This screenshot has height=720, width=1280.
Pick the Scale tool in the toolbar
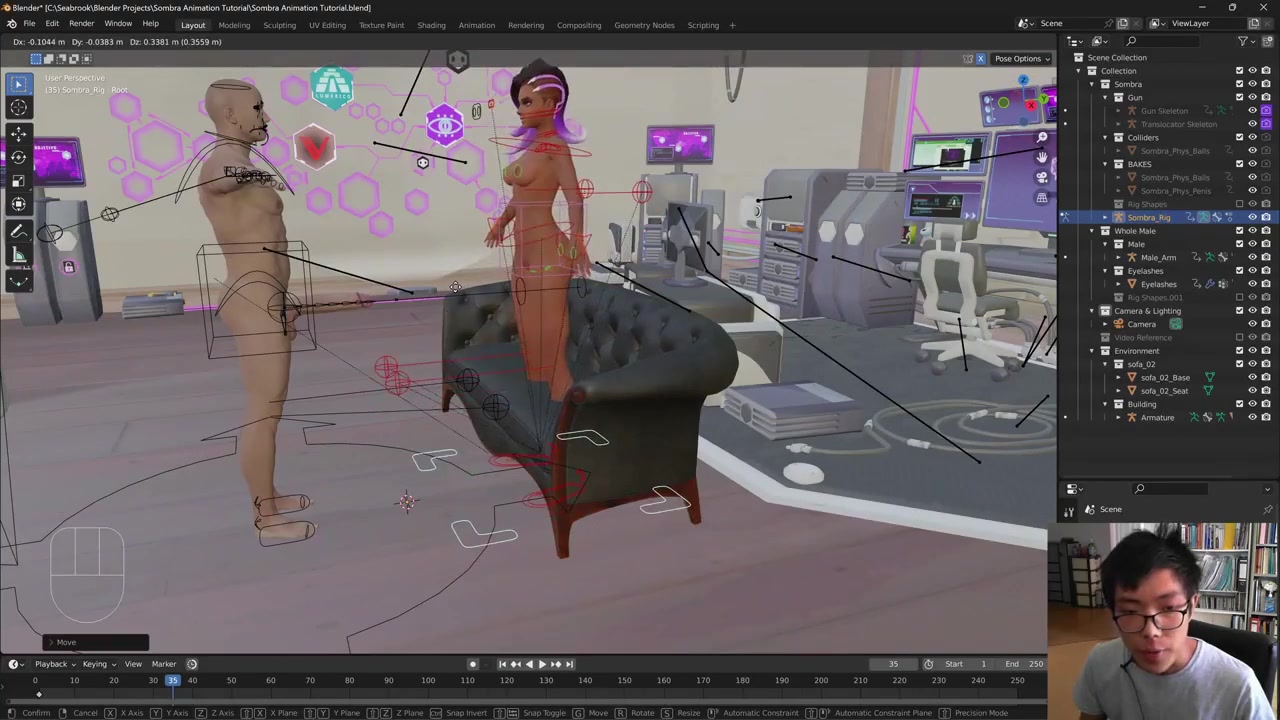pos(18,181)
